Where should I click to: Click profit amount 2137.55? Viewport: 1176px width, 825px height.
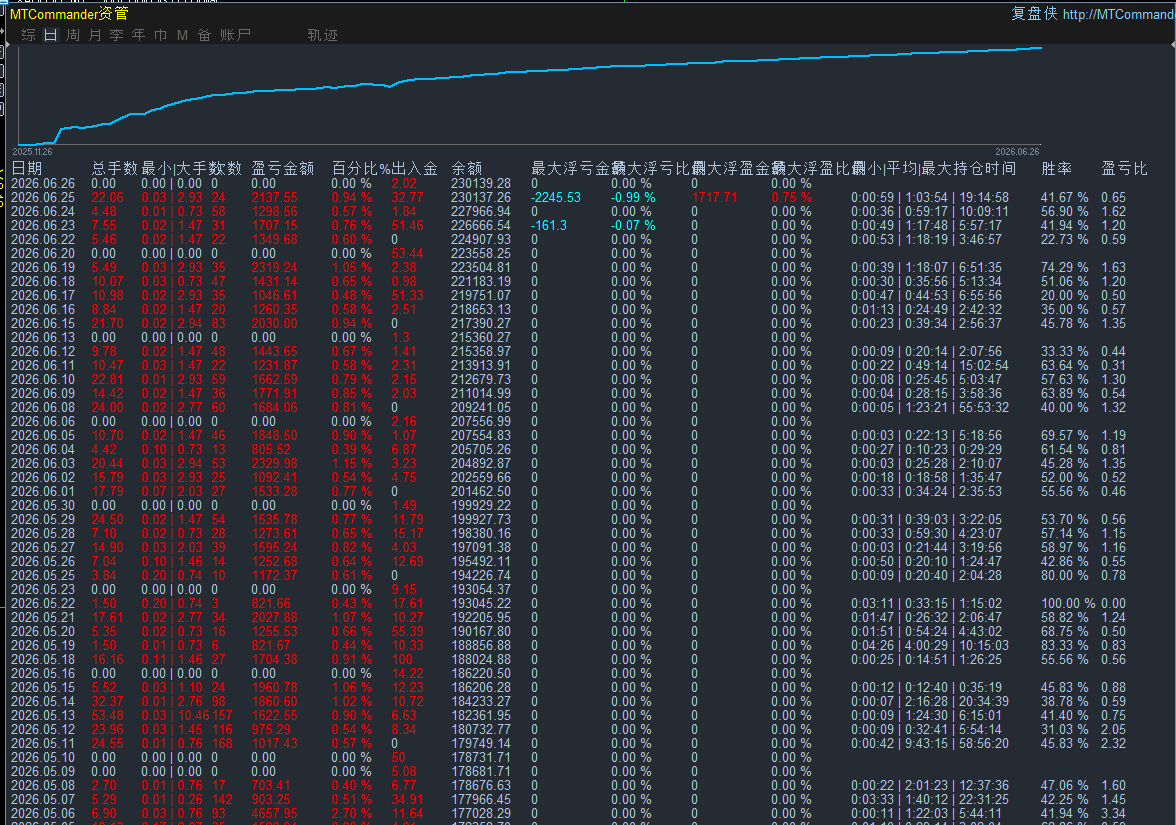pos(274,198)
